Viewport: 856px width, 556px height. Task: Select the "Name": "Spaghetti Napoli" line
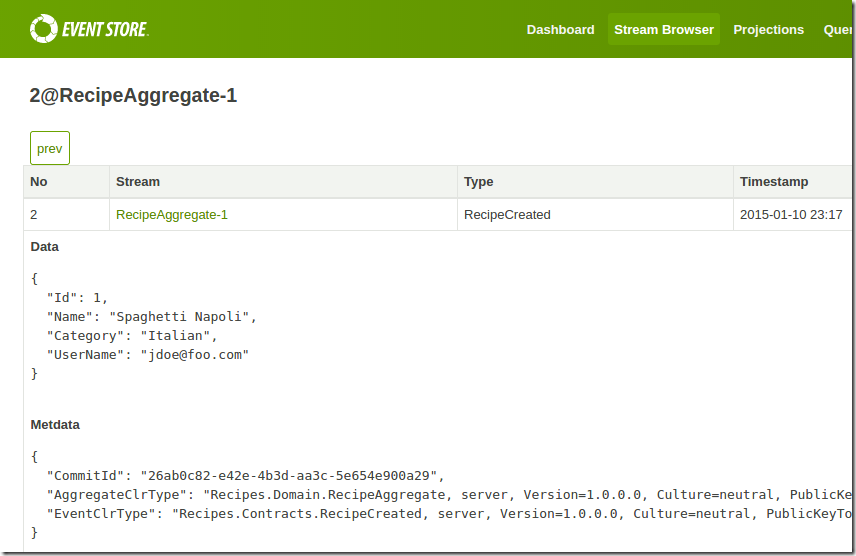(x=151, y=317)
